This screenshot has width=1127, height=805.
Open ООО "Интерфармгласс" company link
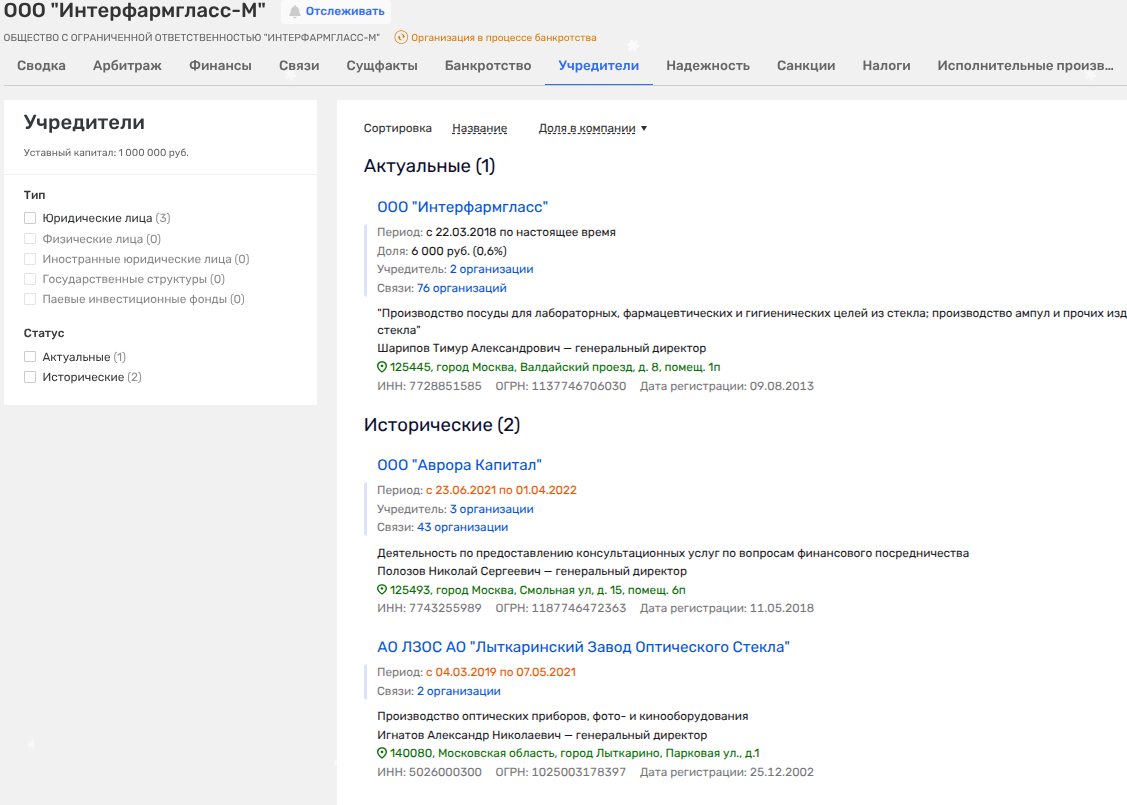(462, 207)
